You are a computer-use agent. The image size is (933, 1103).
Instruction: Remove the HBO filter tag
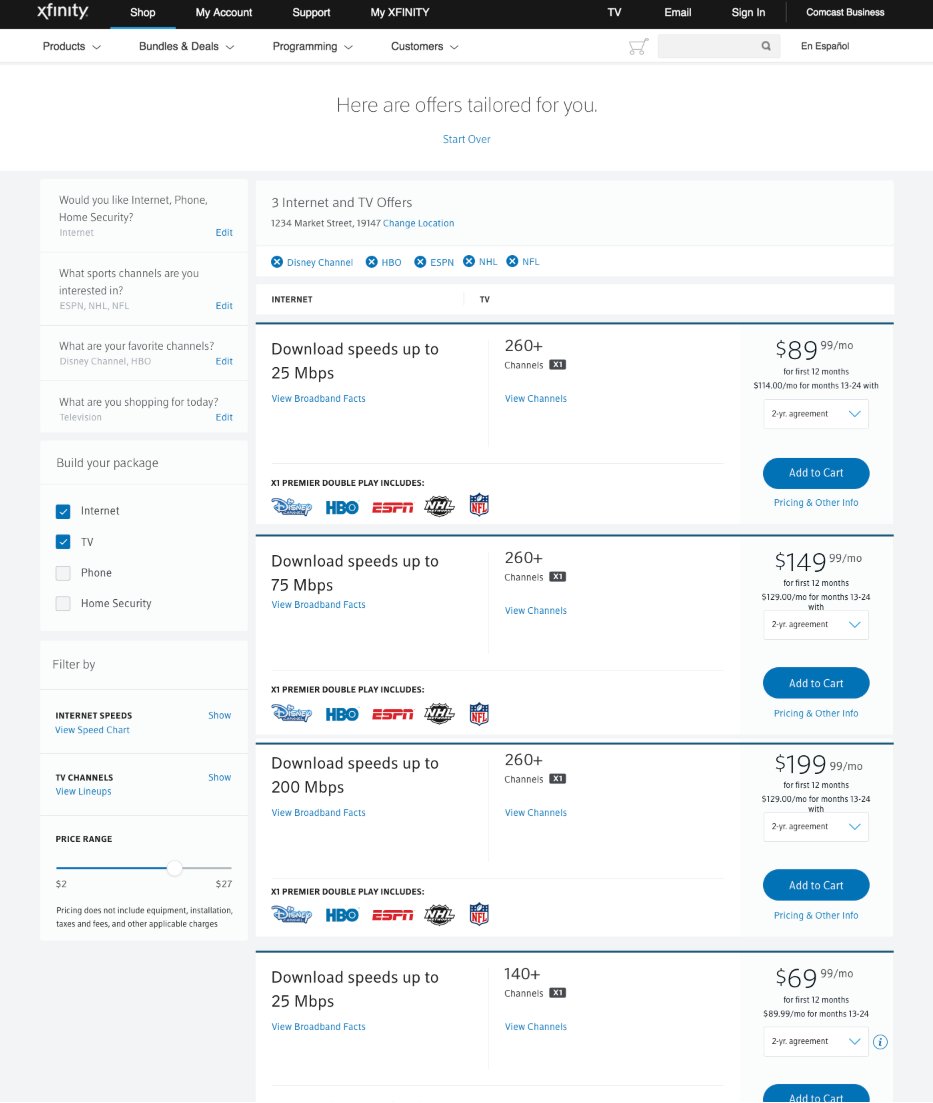(371, 262)
